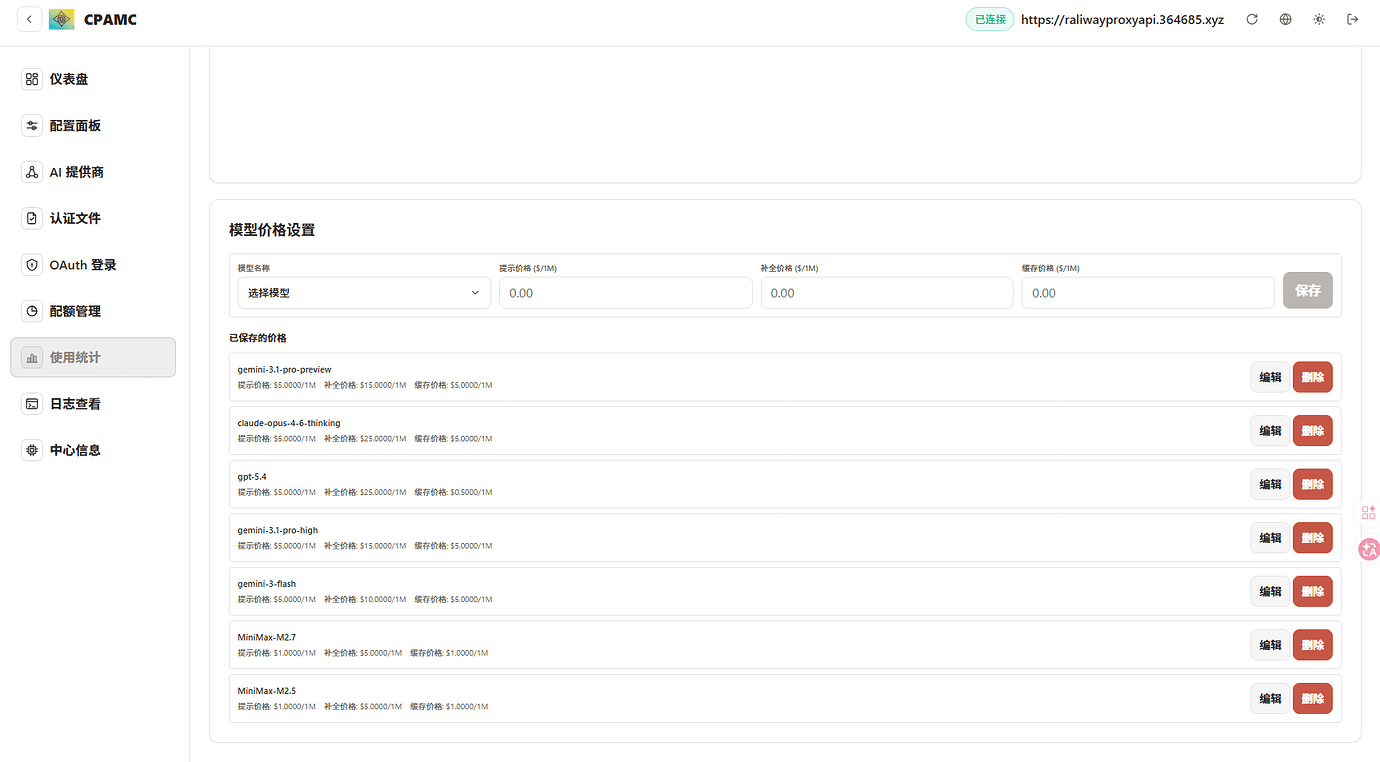
Task: Delete the gemini-3.1-pro-high price entry
Action: [1313, 538]
